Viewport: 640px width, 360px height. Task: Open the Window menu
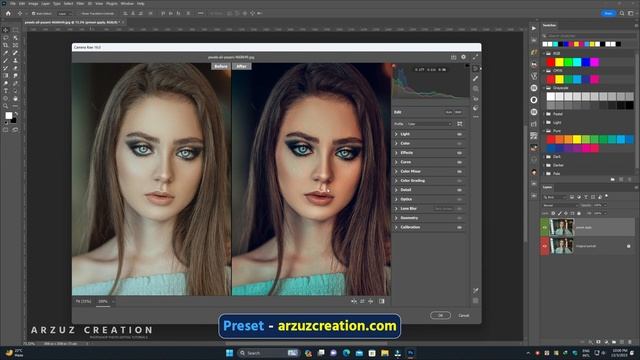(127, 3)
